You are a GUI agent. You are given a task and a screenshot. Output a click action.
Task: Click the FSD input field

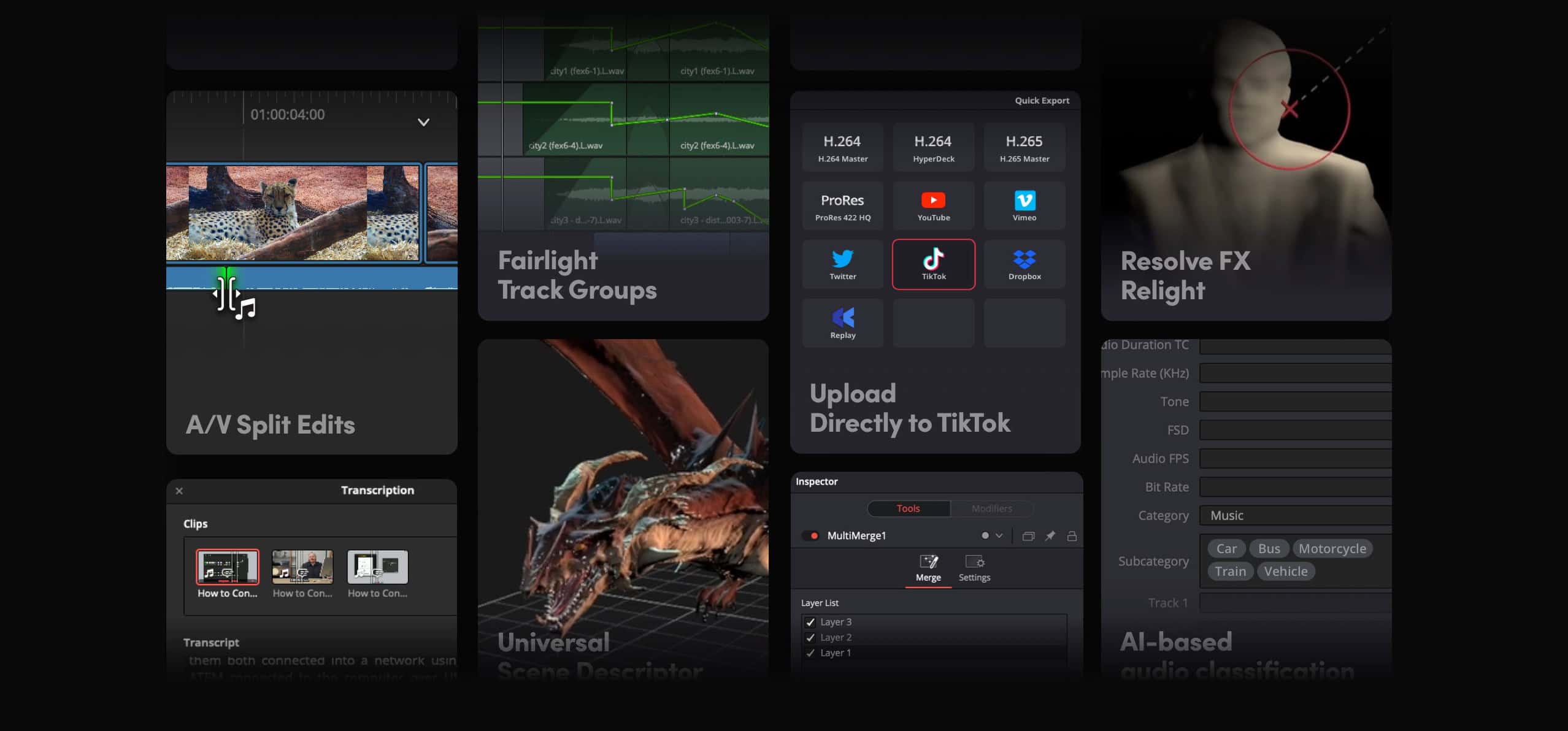[x=1295, y=430]
